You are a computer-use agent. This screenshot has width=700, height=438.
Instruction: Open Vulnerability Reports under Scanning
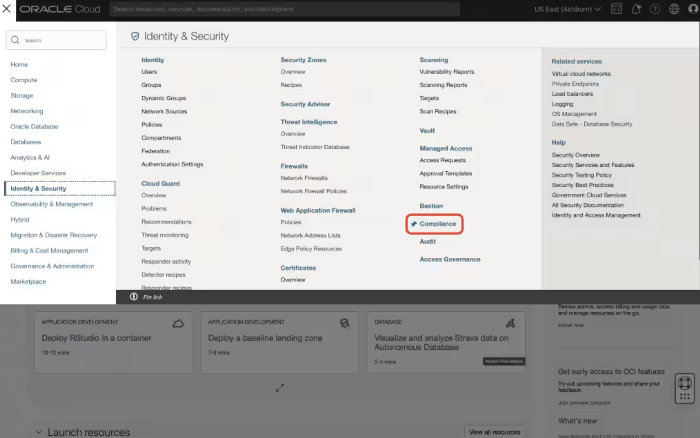pyautogui.click(x=447, y=72)
